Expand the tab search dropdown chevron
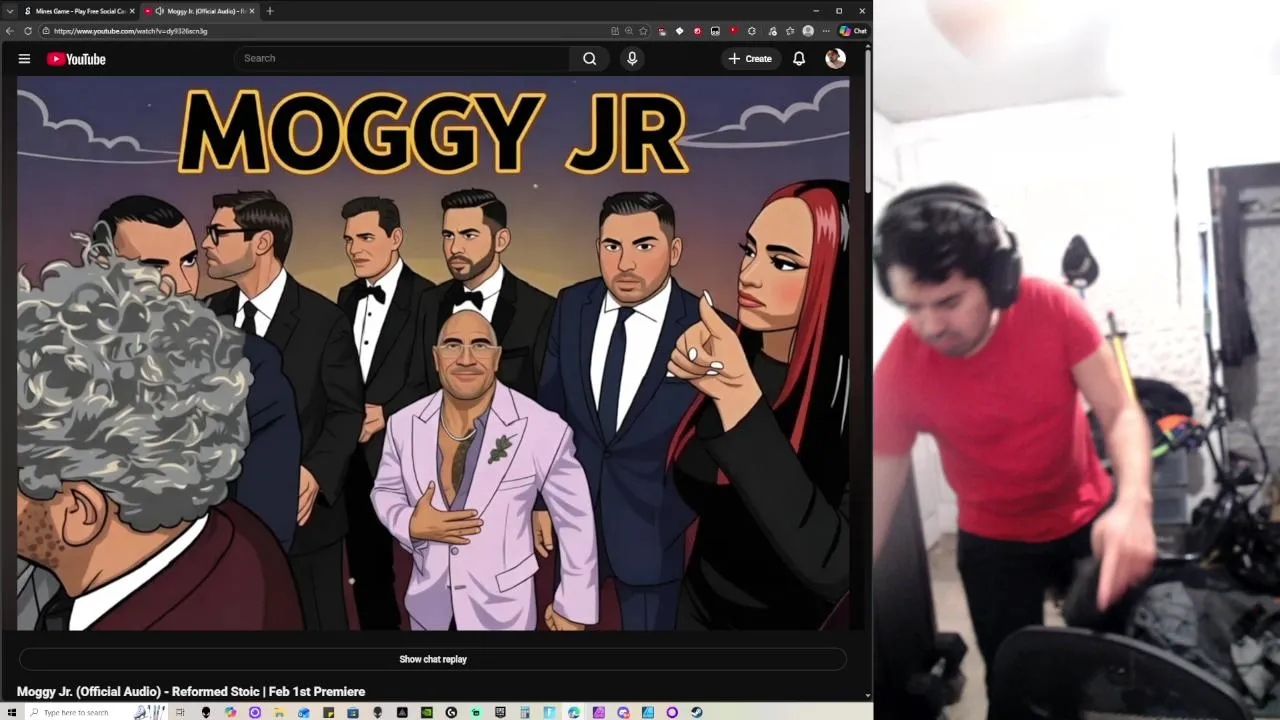The image size is (1280, 720). [x=8, y=11]
